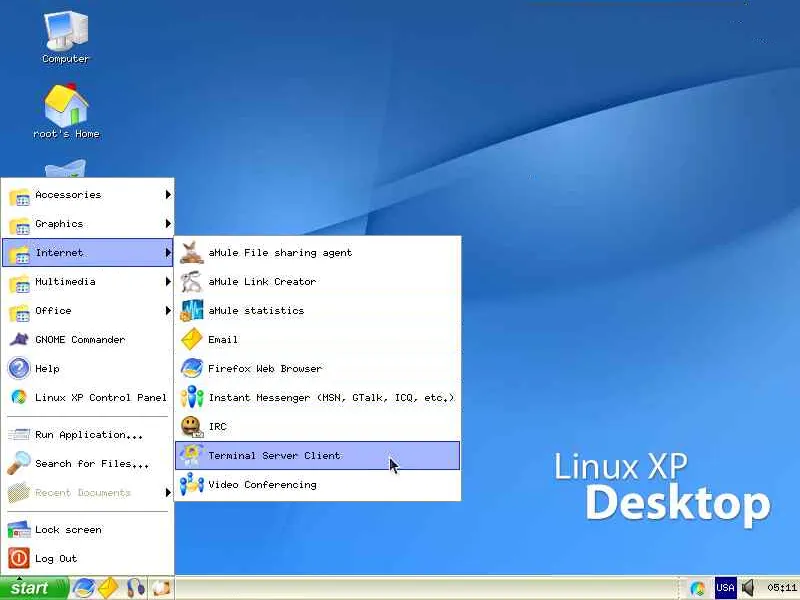
Task: Click the aMule Link Creator rabbit icon
Action: pos(192,282)
